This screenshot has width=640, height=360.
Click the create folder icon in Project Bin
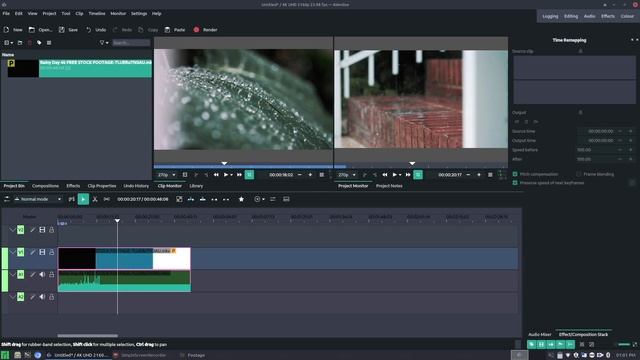pos(20,43)
